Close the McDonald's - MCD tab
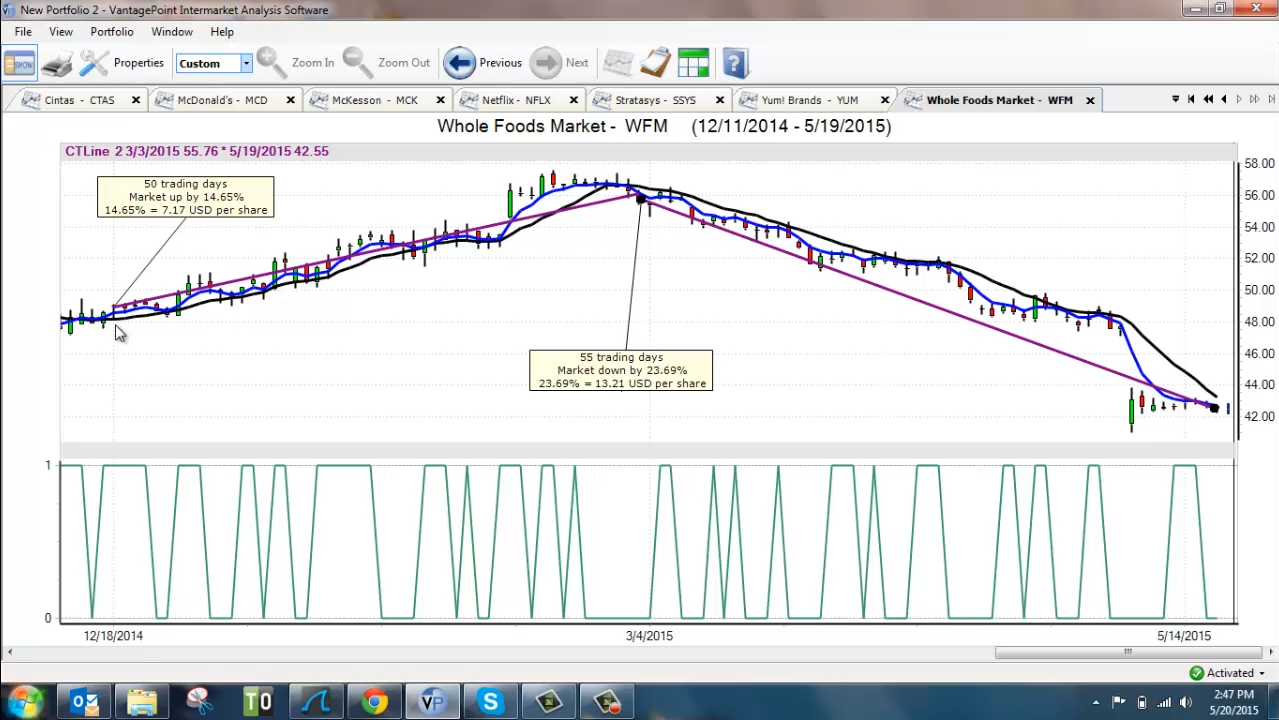1279x720 pixels. click(291, 100)
